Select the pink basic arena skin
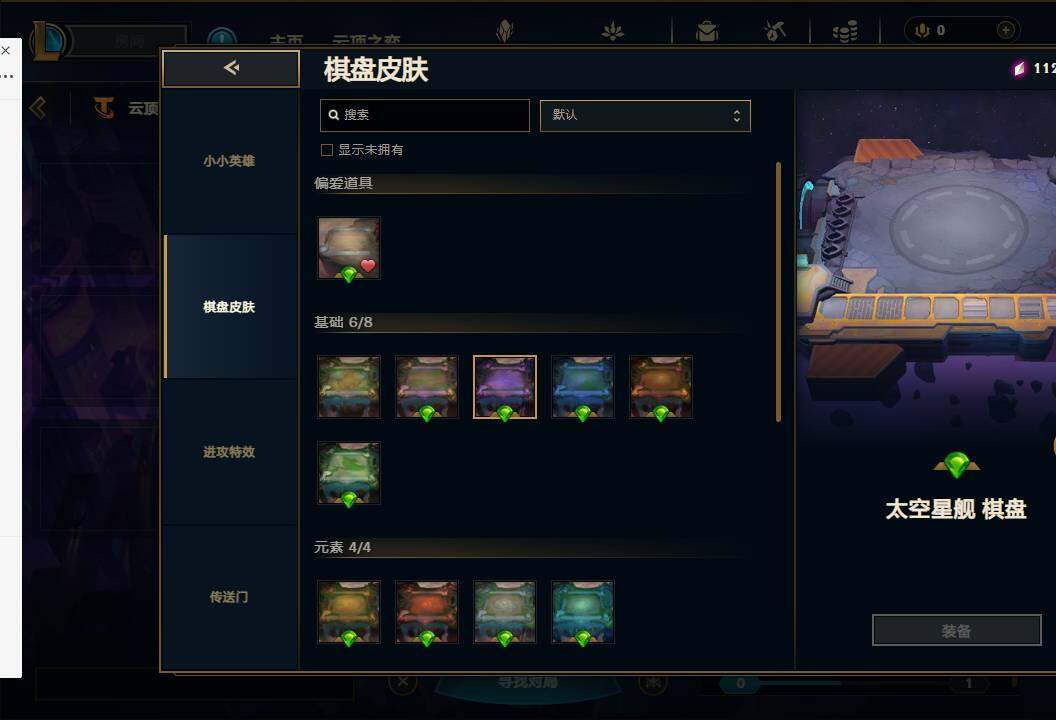The width and height of the screenshot is (1056, 720). [x=426, y=387]
